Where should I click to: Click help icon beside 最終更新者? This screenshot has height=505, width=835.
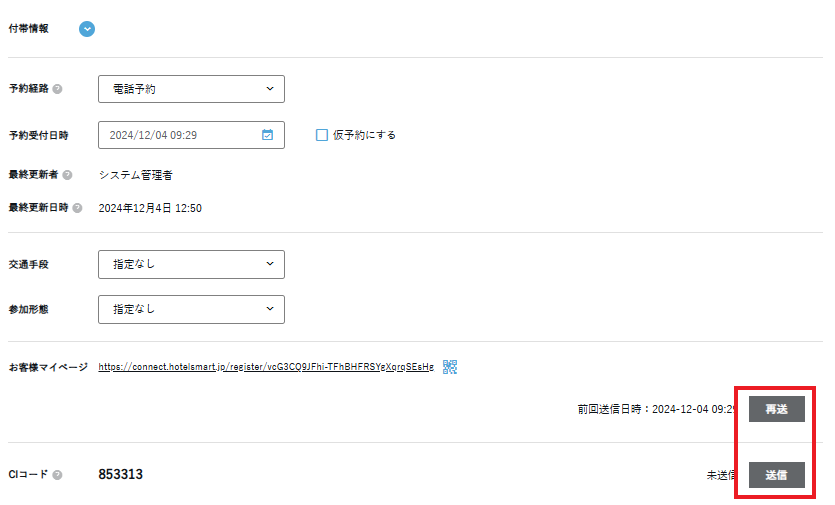click(67, 175)
